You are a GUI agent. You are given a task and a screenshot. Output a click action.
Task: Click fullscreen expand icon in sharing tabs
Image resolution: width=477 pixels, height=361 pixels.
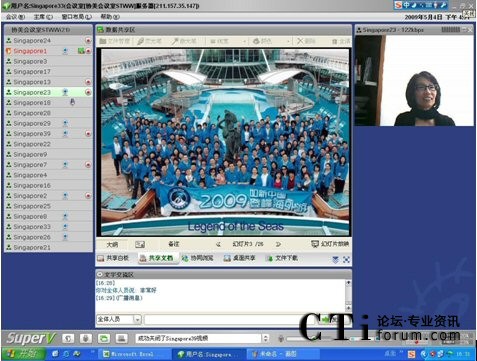(346, 260)
